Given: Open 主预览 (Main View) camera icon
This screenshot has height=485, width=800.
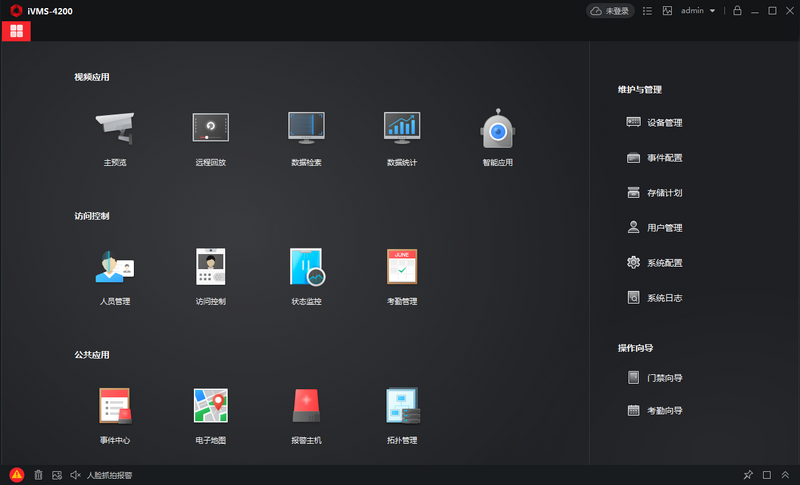Looking at the screenshot, I should 114,127.
